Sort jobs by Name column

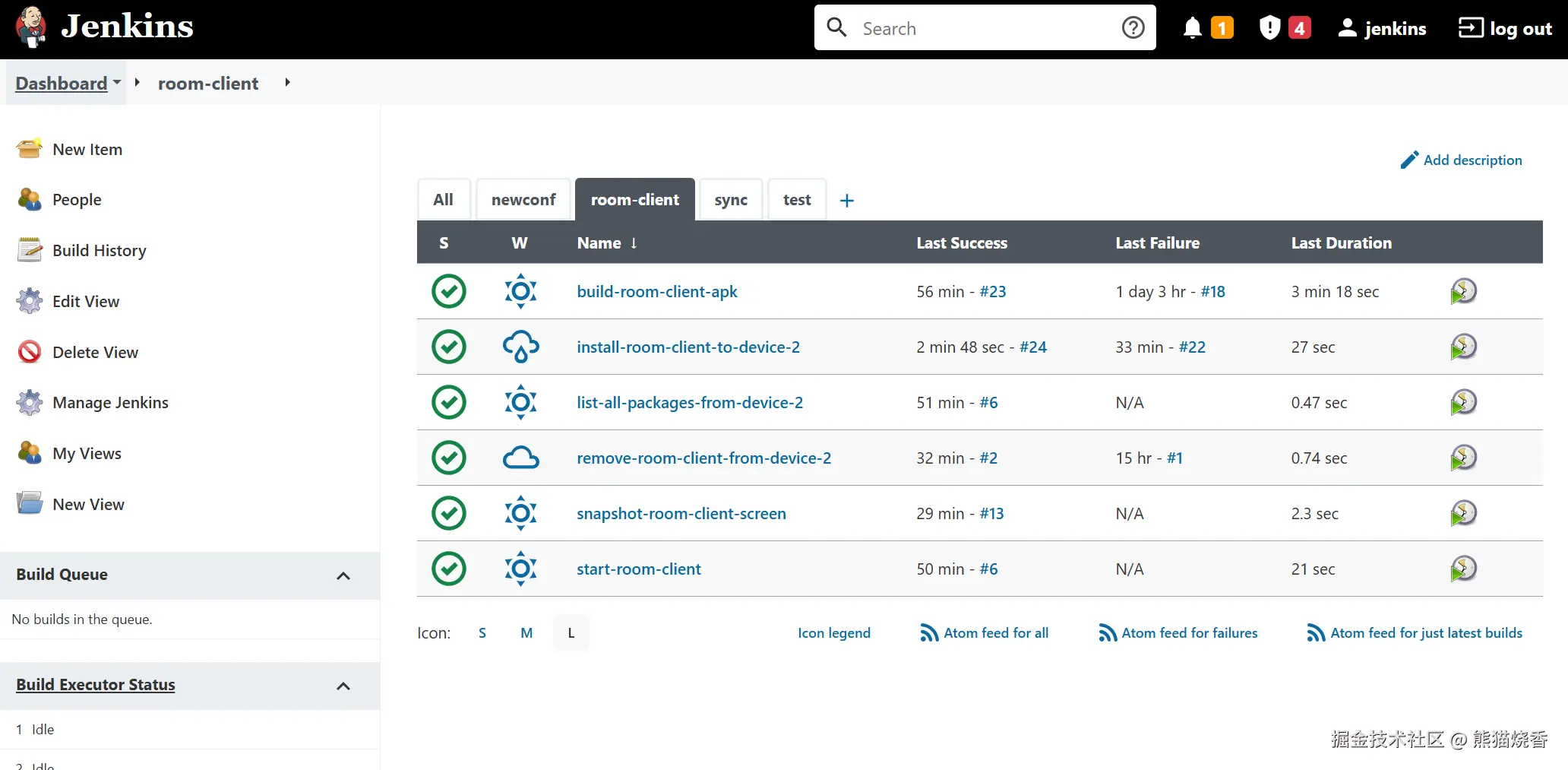pos(607,242)
